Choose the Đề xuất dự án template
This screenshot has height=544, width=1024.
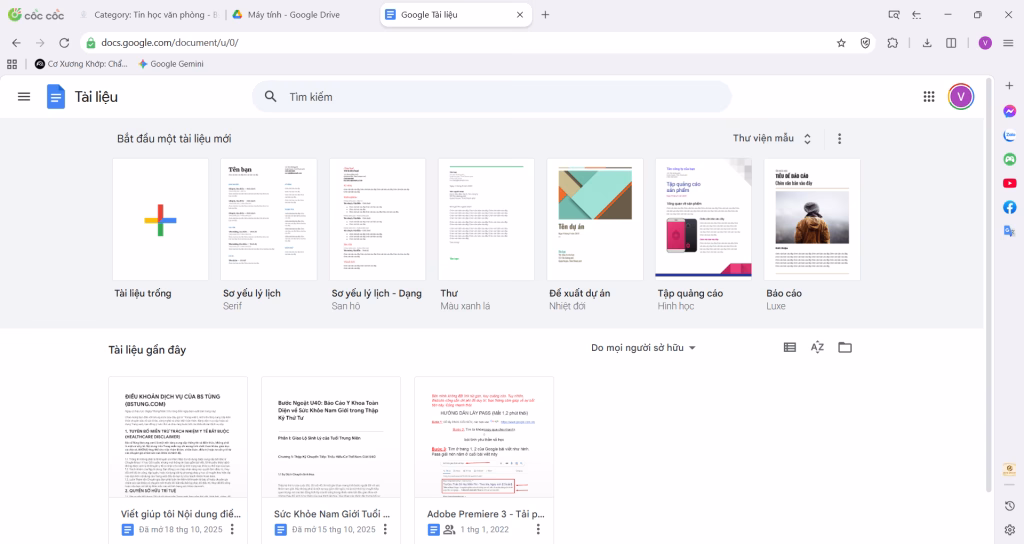point(595,219)
